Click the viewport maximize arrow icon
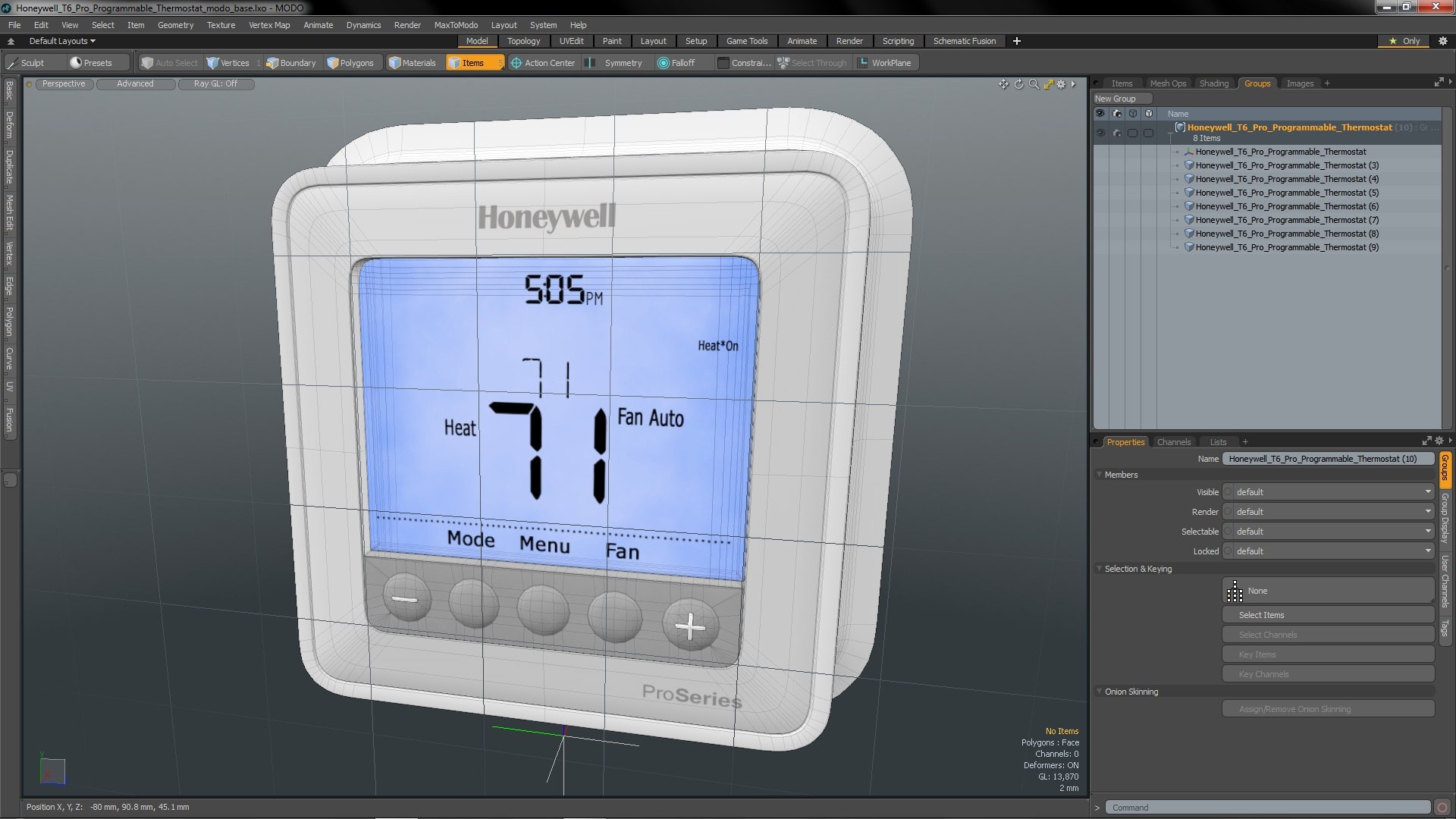1456x819 pixels. click(1048, 84)
